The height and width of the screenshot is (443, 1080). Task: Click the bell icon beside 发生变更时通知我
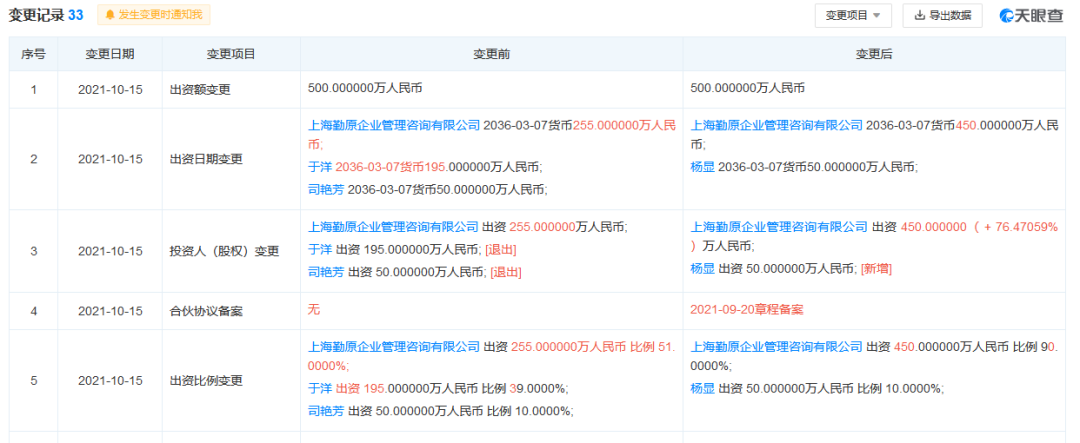click(x=109, y=15)
